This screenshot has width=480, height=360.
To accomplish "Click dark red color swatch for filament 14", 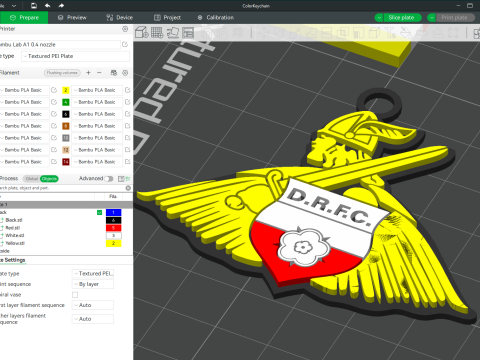I will click(66, 162).
